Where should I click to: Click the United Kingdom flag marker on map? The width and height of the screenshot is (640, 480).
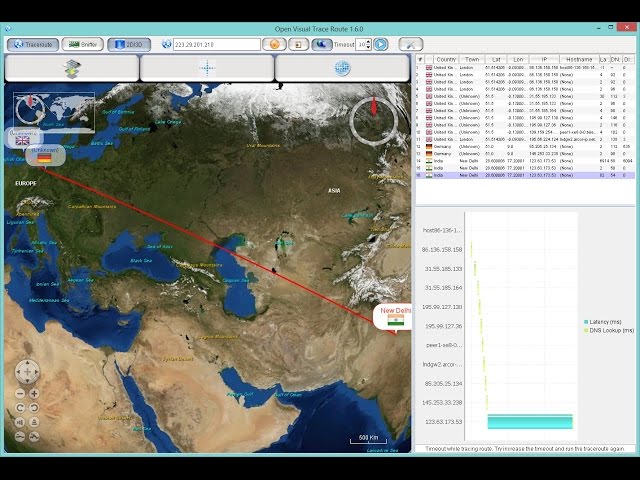(23, 139)
